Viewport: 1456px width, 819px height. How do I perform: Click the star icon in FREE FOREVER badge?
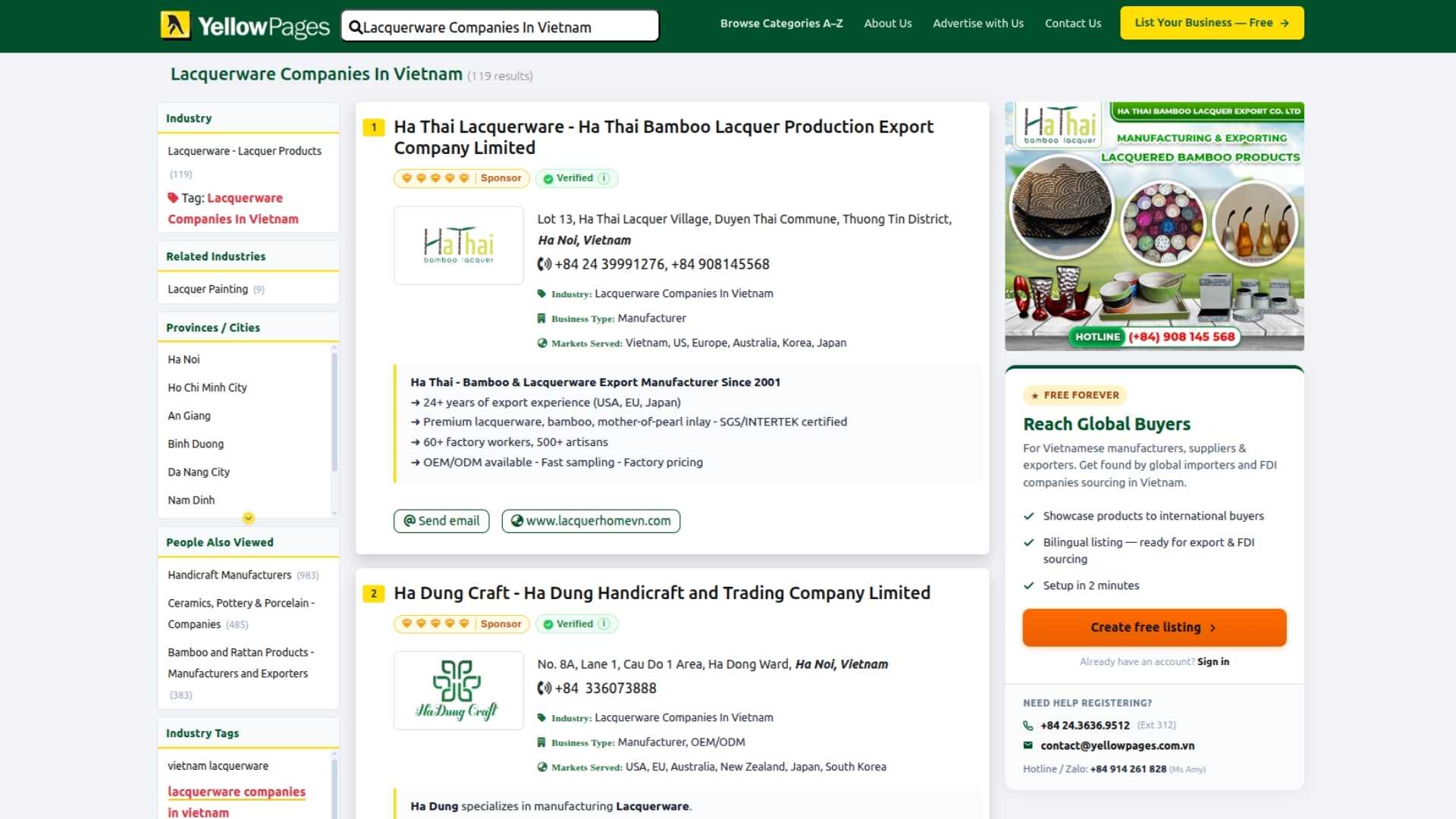[1035, 395]
